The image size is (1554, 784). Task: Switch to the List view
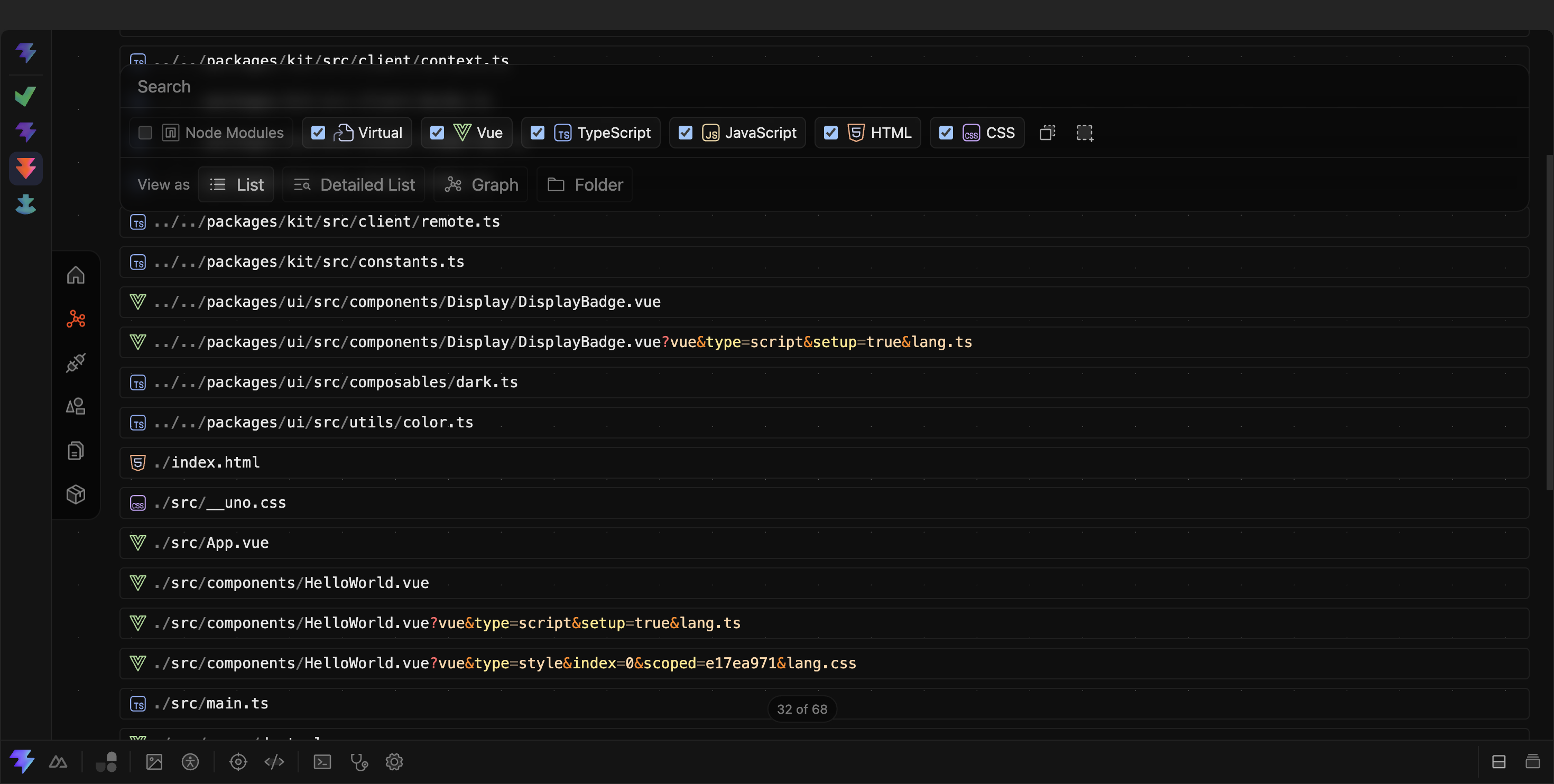(x=236, y=184)
